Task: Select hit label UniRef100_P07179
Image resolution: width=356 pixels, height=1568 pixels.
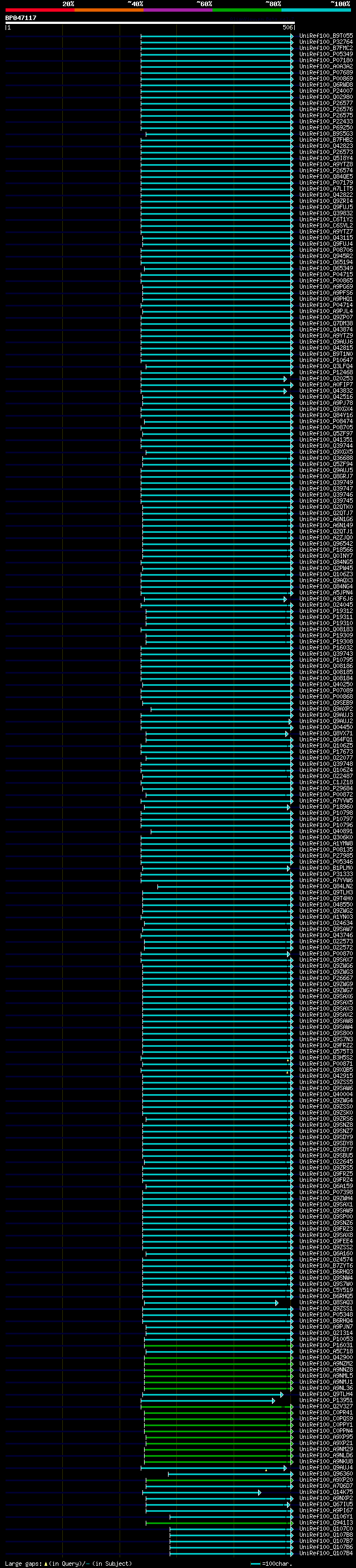Action: (x=326, y=182)
